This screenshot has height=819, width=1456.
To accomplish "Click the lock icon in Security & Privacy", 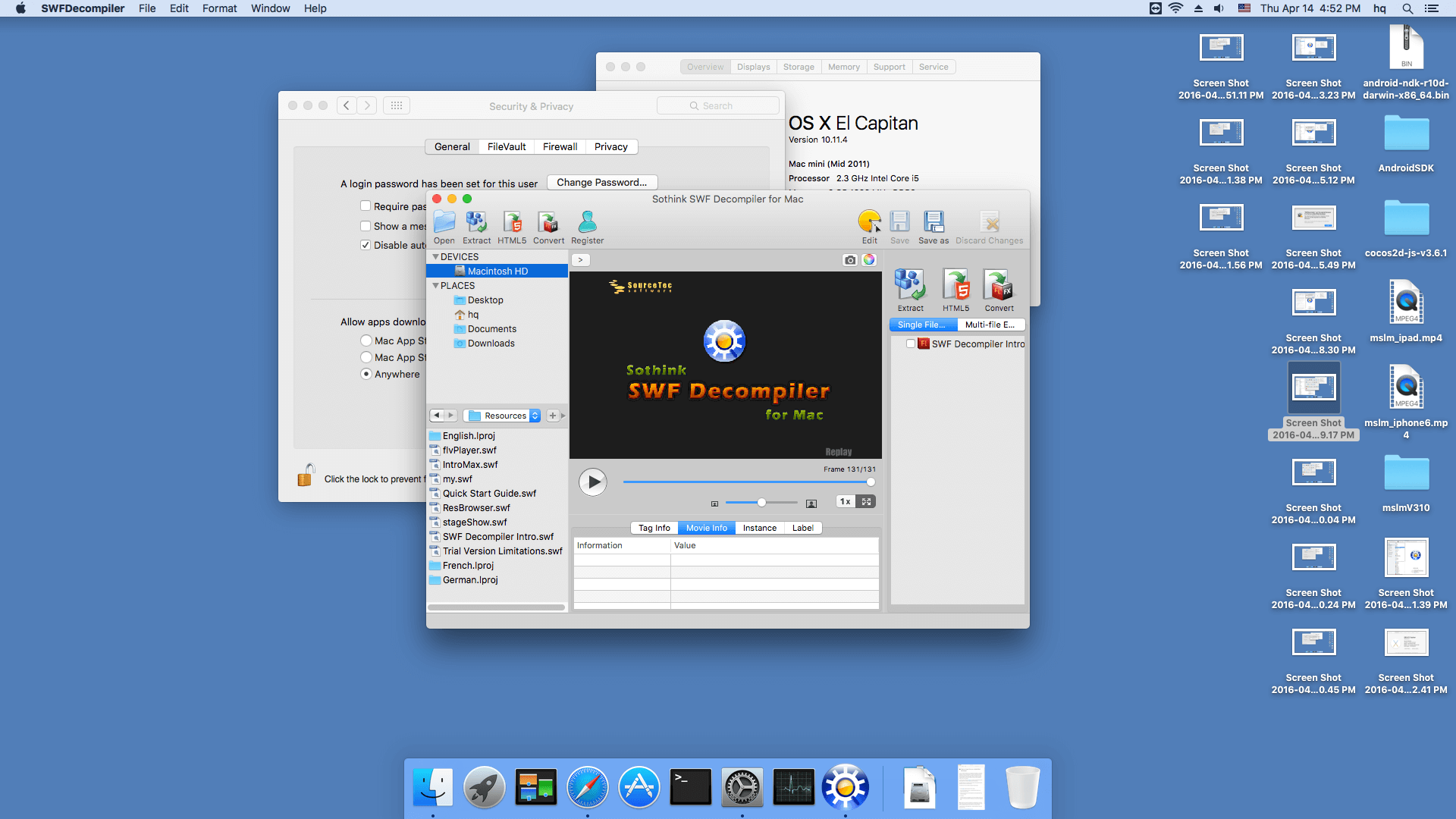I will [305, 475].
